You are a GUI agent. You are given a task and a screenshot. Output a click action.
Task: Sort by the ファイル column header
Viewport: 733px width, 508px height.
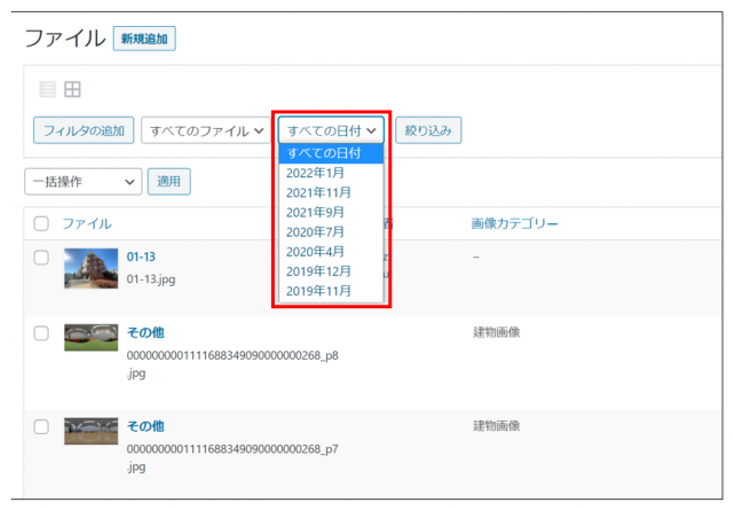(86, 224)
